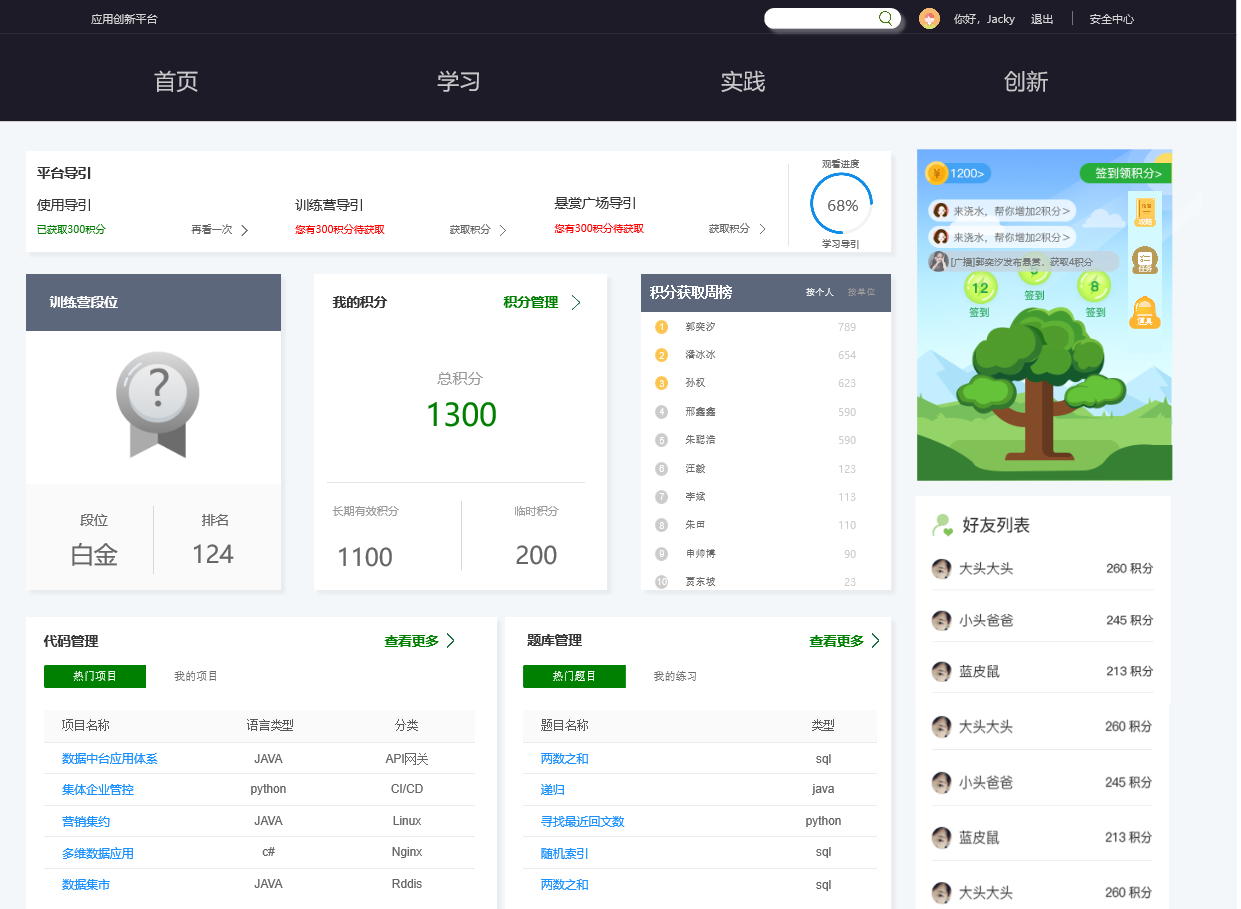Click the tree in the points game

coord(1043,385)
